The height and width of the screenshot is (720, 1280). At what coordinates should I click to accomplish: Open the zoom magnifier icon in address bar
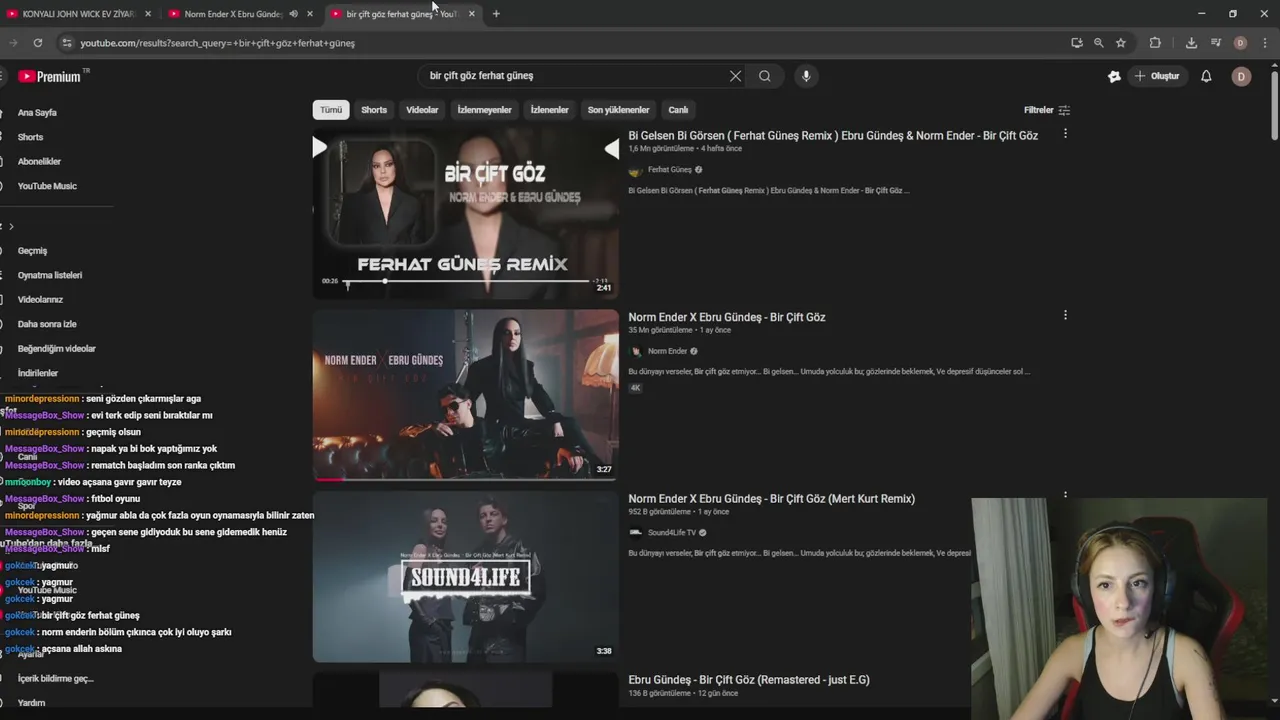tap(1098, 43)
